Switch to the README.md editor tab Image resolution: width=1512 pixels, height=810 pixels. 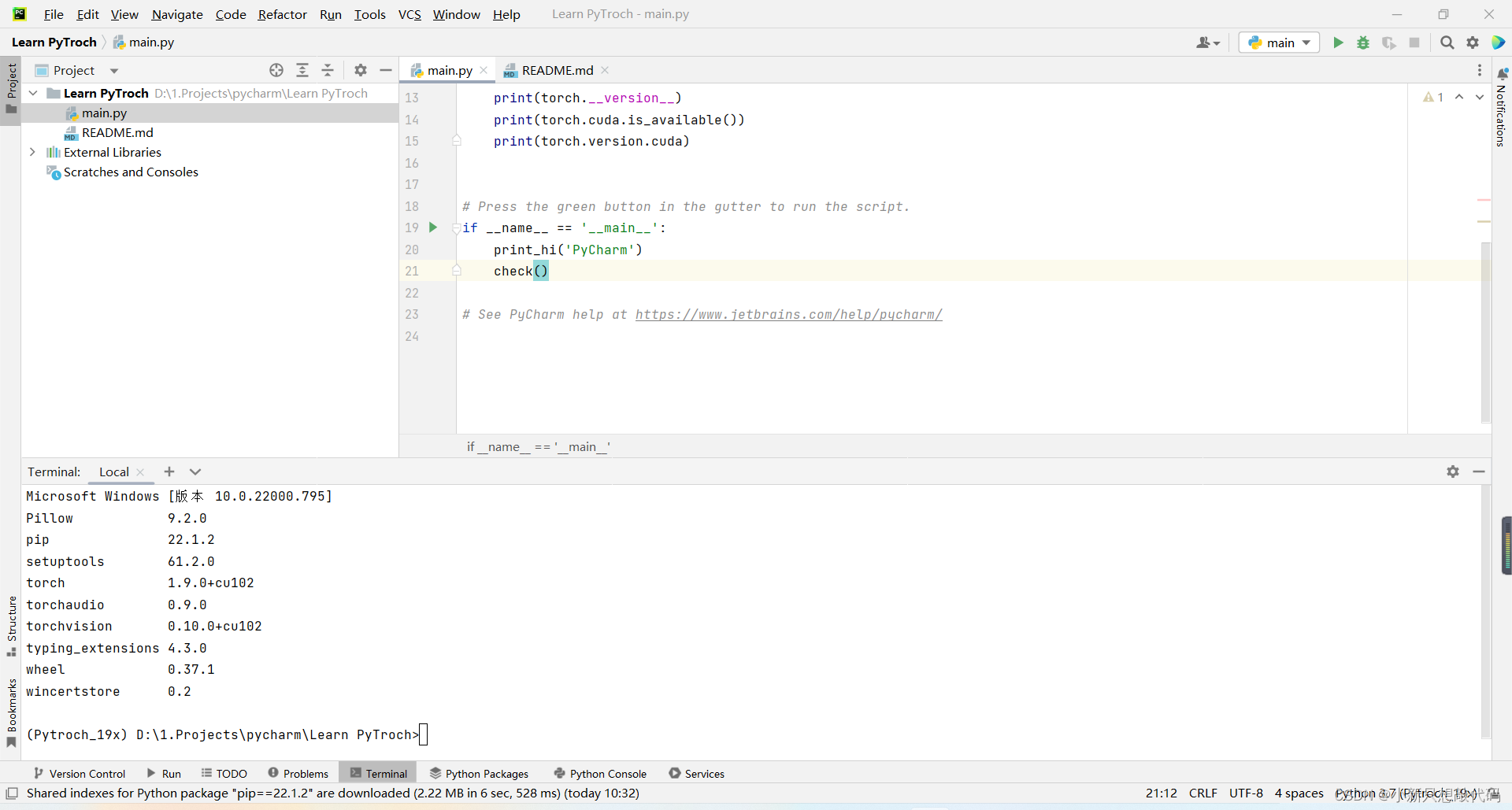pos(558,71)
